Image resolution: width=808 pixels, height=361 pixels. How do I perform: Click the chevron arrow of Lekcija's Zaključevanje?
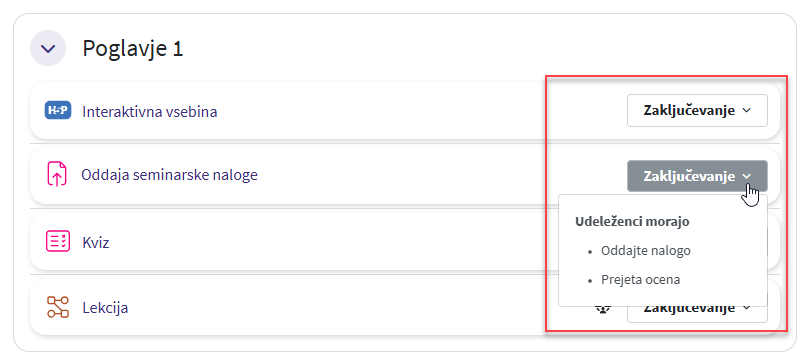[x=748, y=308]
